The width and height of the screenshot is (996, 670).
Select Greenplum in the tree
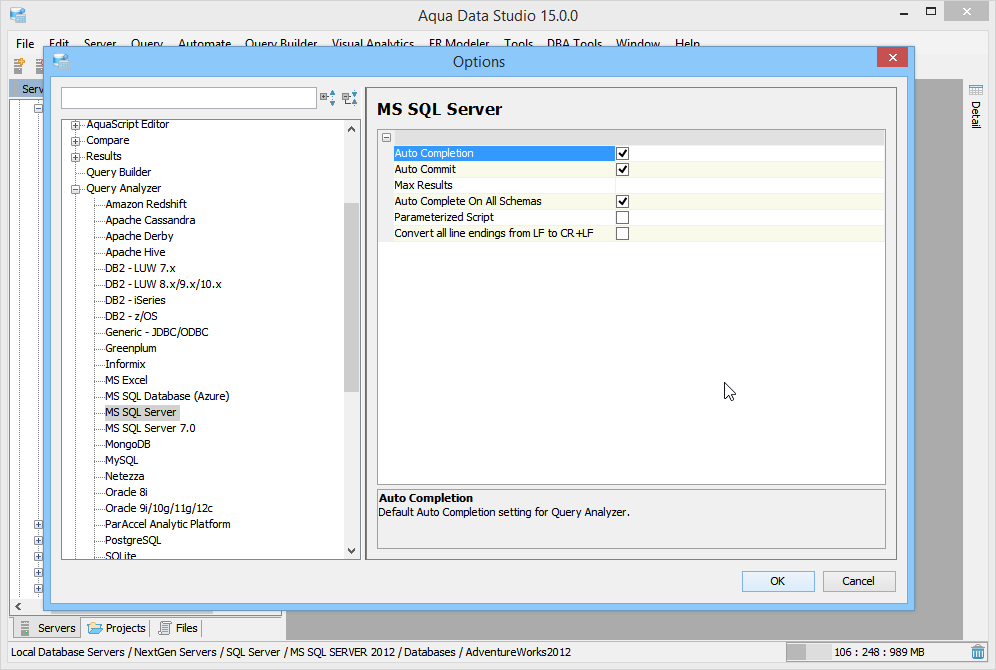pos(131,348)
